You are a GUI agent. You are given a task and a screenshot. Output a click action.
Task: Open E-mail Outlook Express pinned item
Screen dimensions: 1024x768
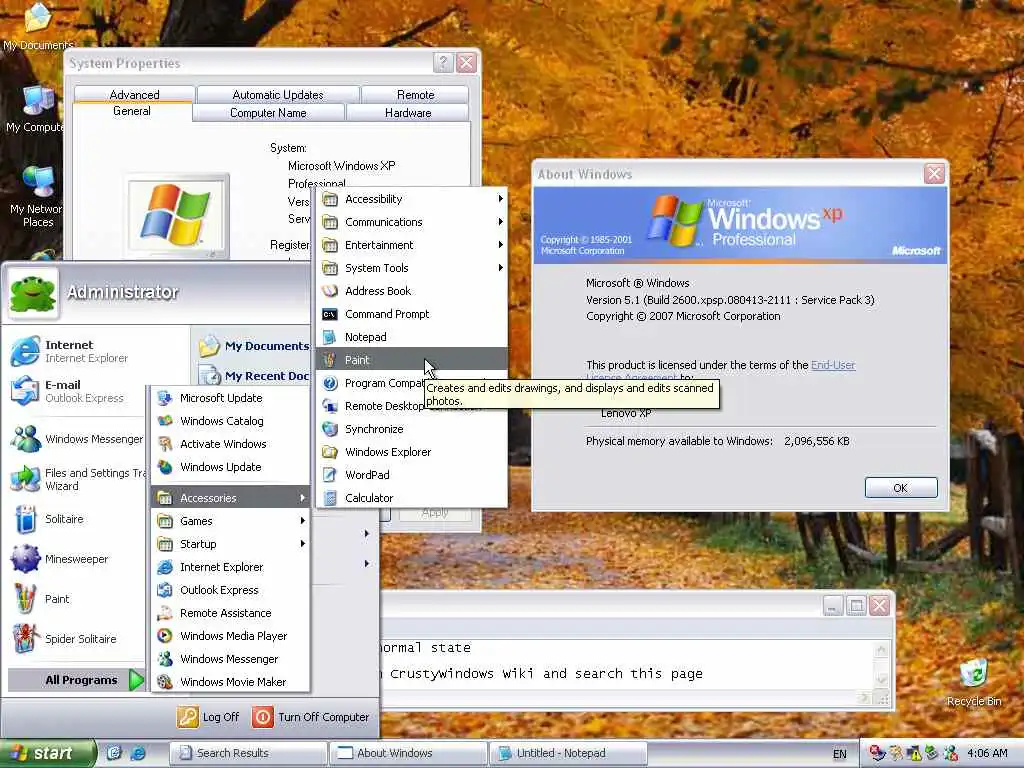click(x=75, y=391)
